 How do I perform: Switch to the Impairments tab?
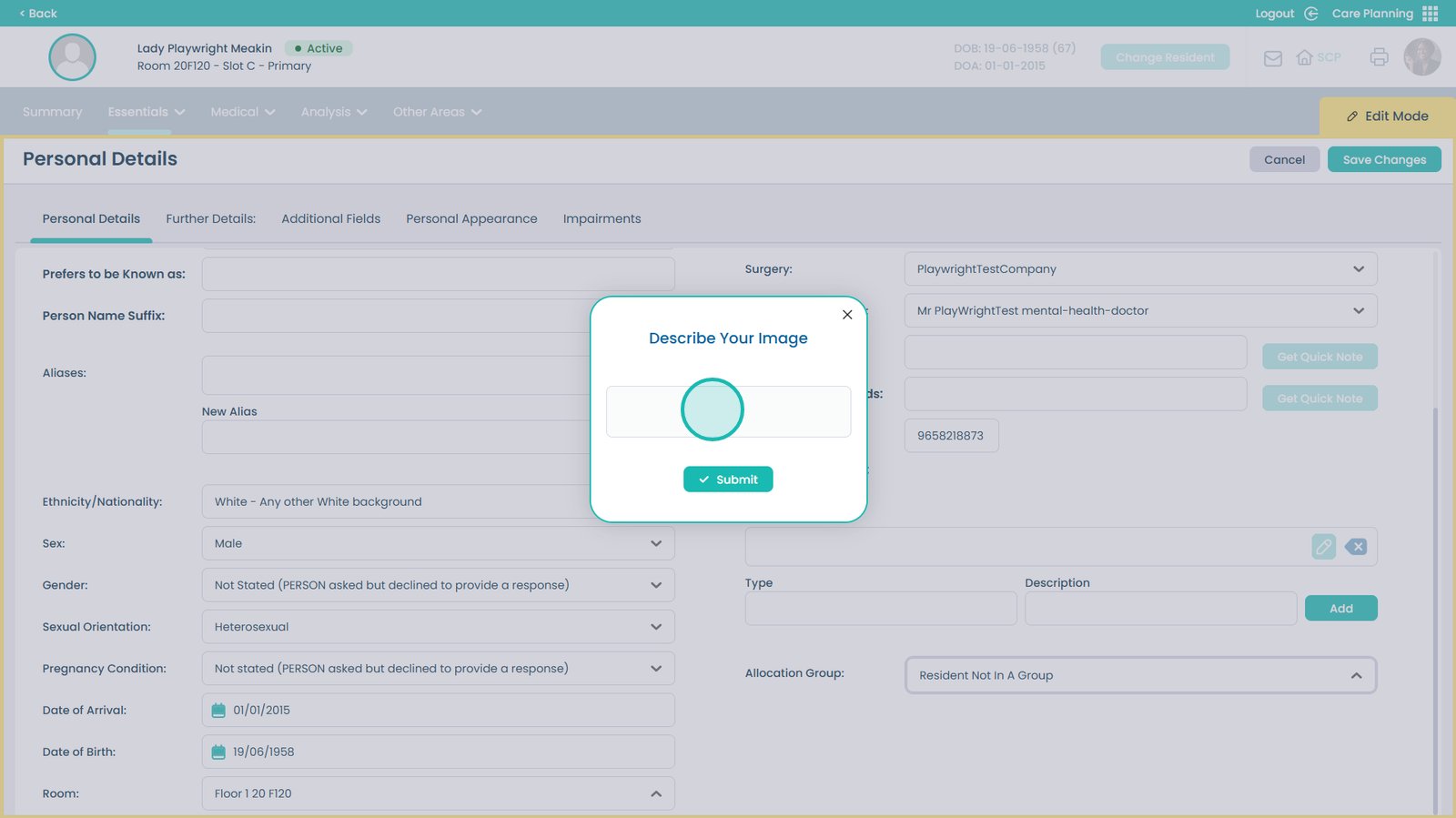602,219
